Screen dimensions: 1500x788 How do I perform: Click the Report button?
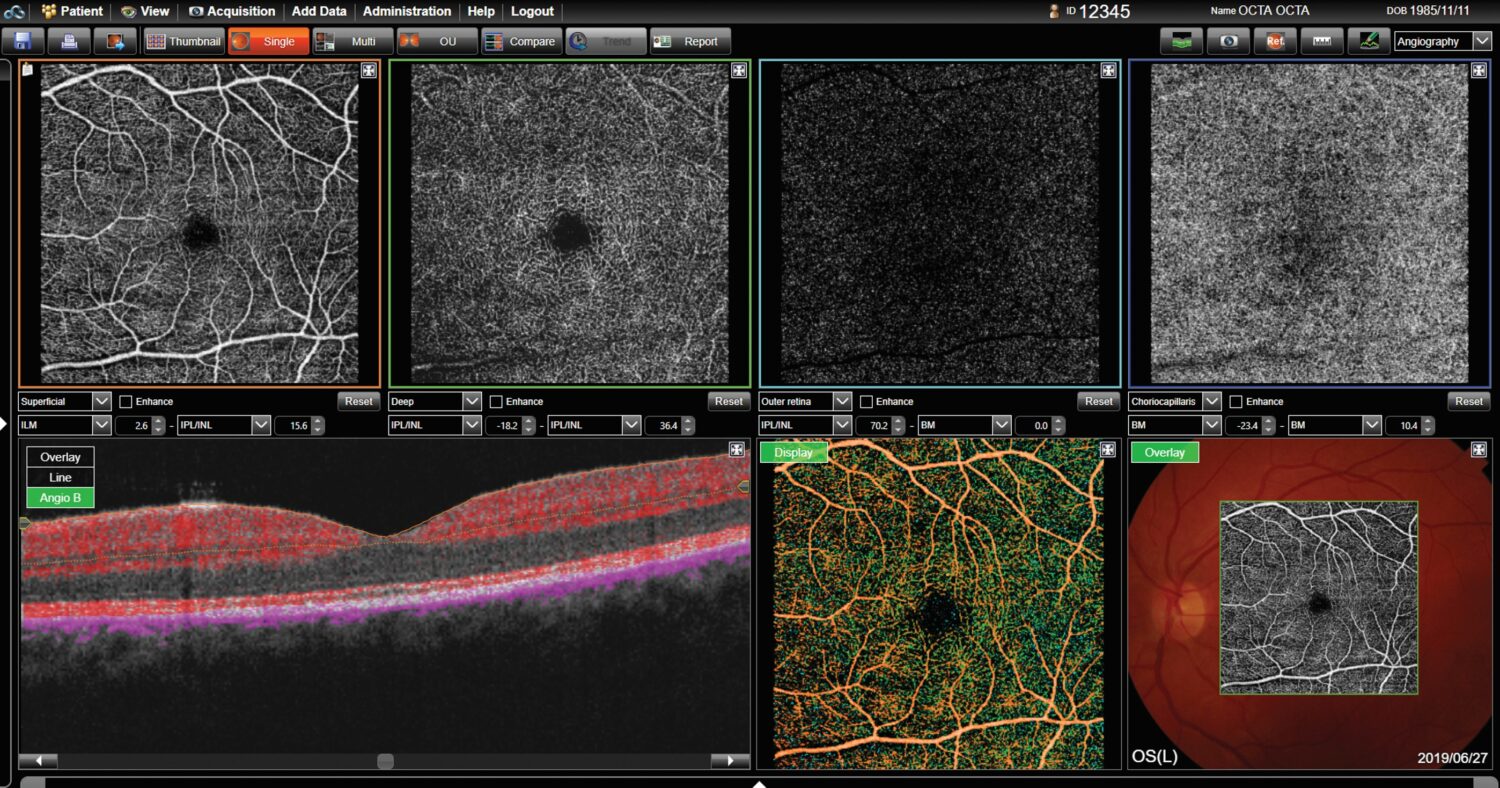point(690,42)
